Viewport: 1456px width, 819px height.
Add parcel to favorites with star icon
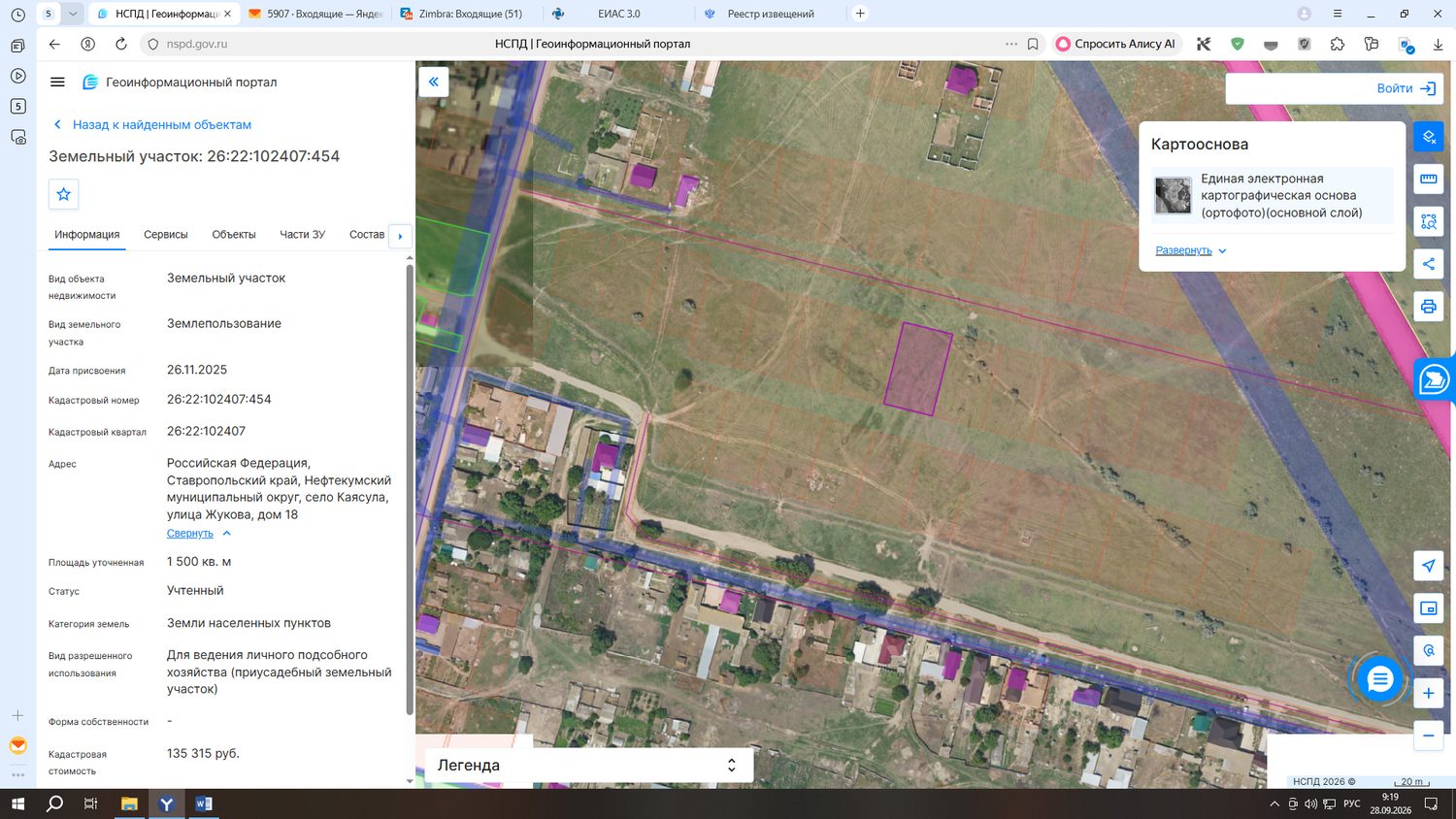point(64,194)
